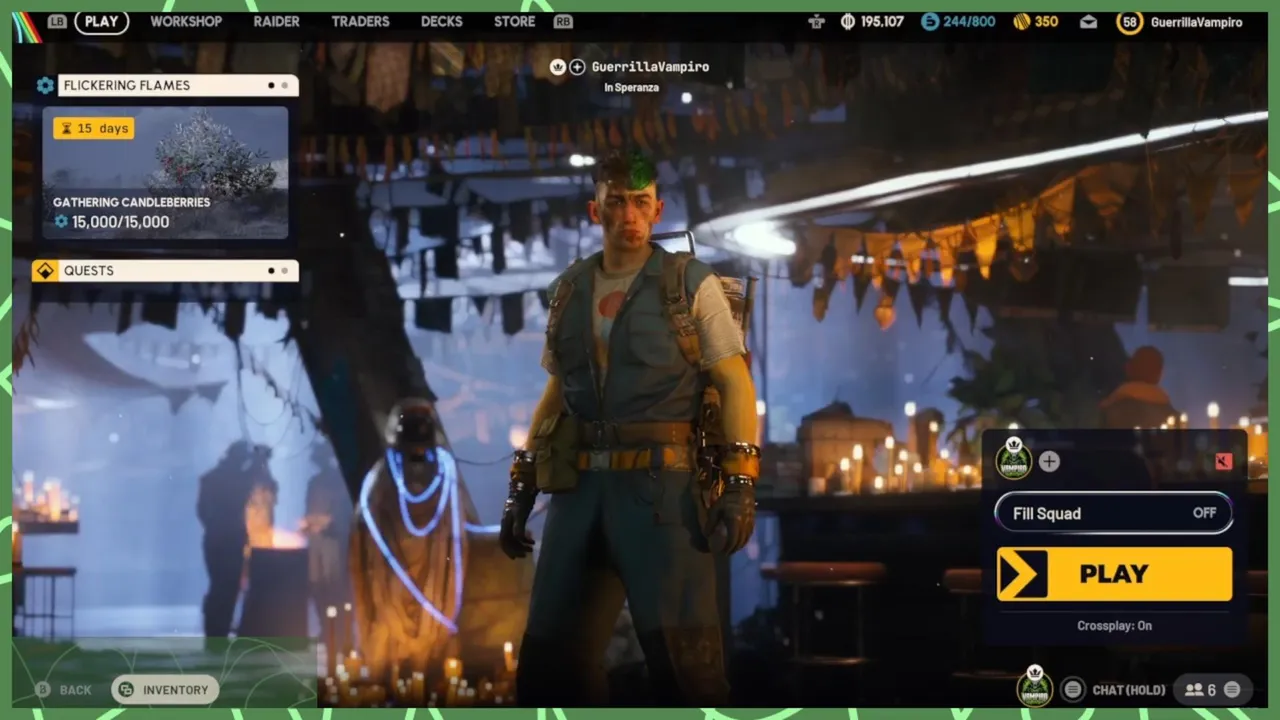The width and height of the screenshot is (1280, 720).
Task: Open CHAT (HOLD)
Action: 1129,690
